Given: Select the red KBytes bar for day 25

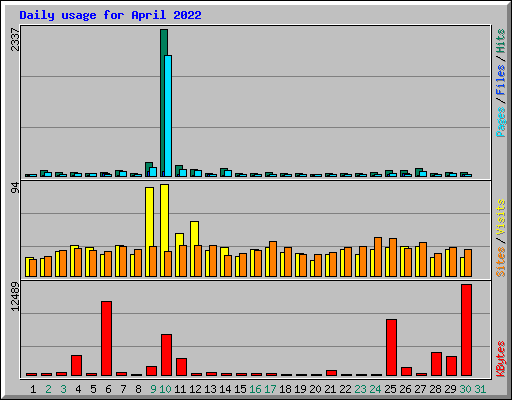Looking at the screenshot, I should (392, 347).
